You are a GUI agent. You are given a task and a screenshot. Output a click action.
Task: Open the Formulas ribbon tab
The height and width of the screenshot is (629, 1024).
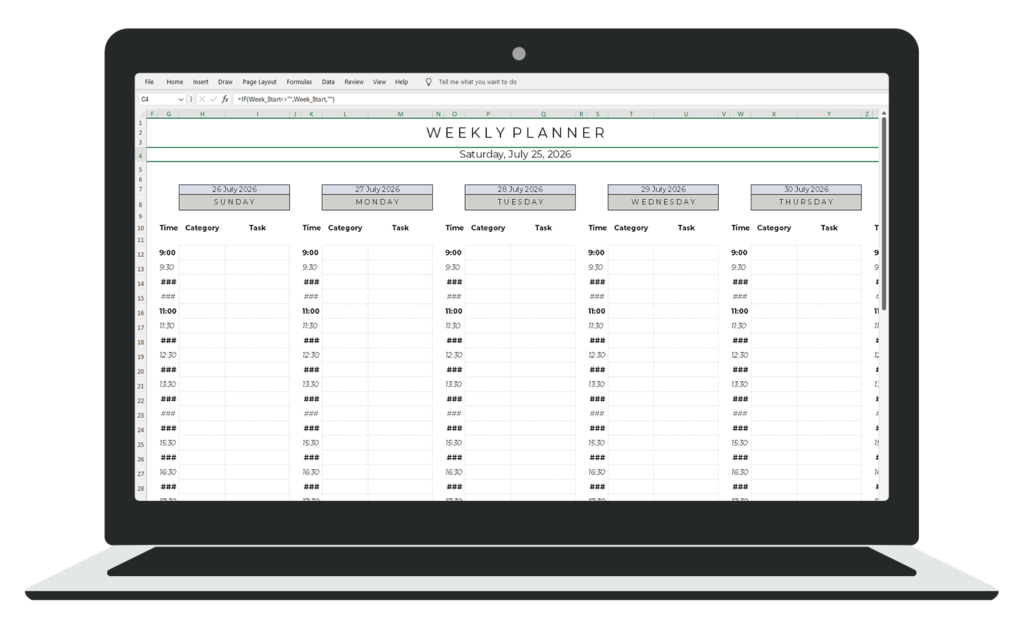pyautogui.click(x=299, y=82)
